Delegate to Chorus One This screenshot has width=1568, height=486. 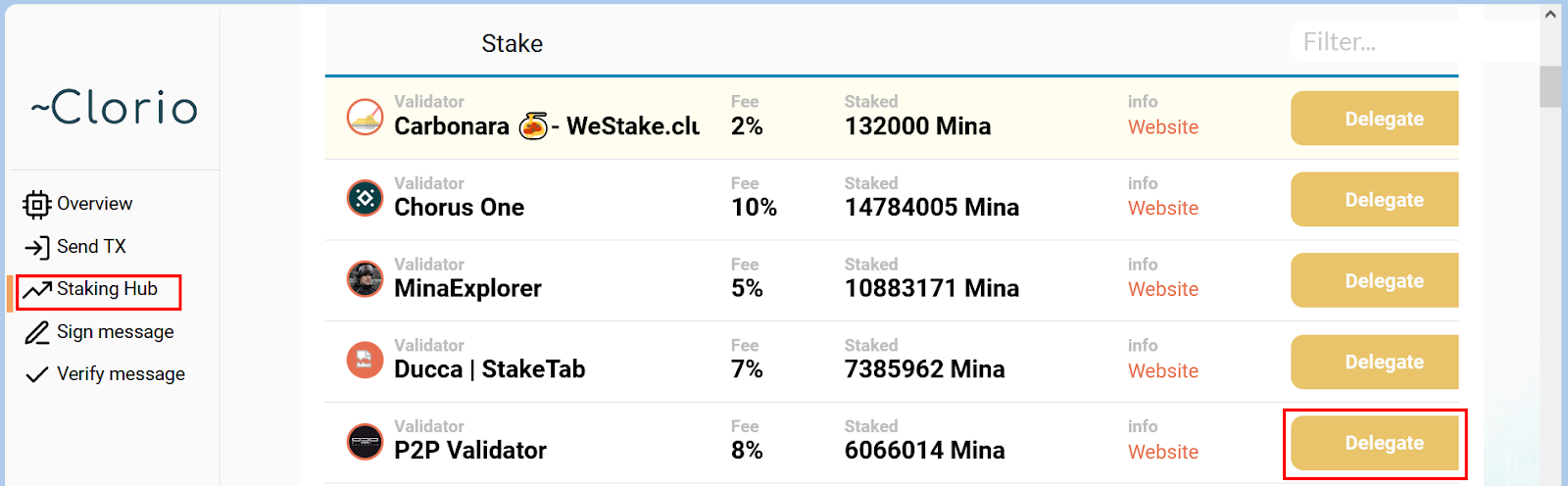(1375, 200)
